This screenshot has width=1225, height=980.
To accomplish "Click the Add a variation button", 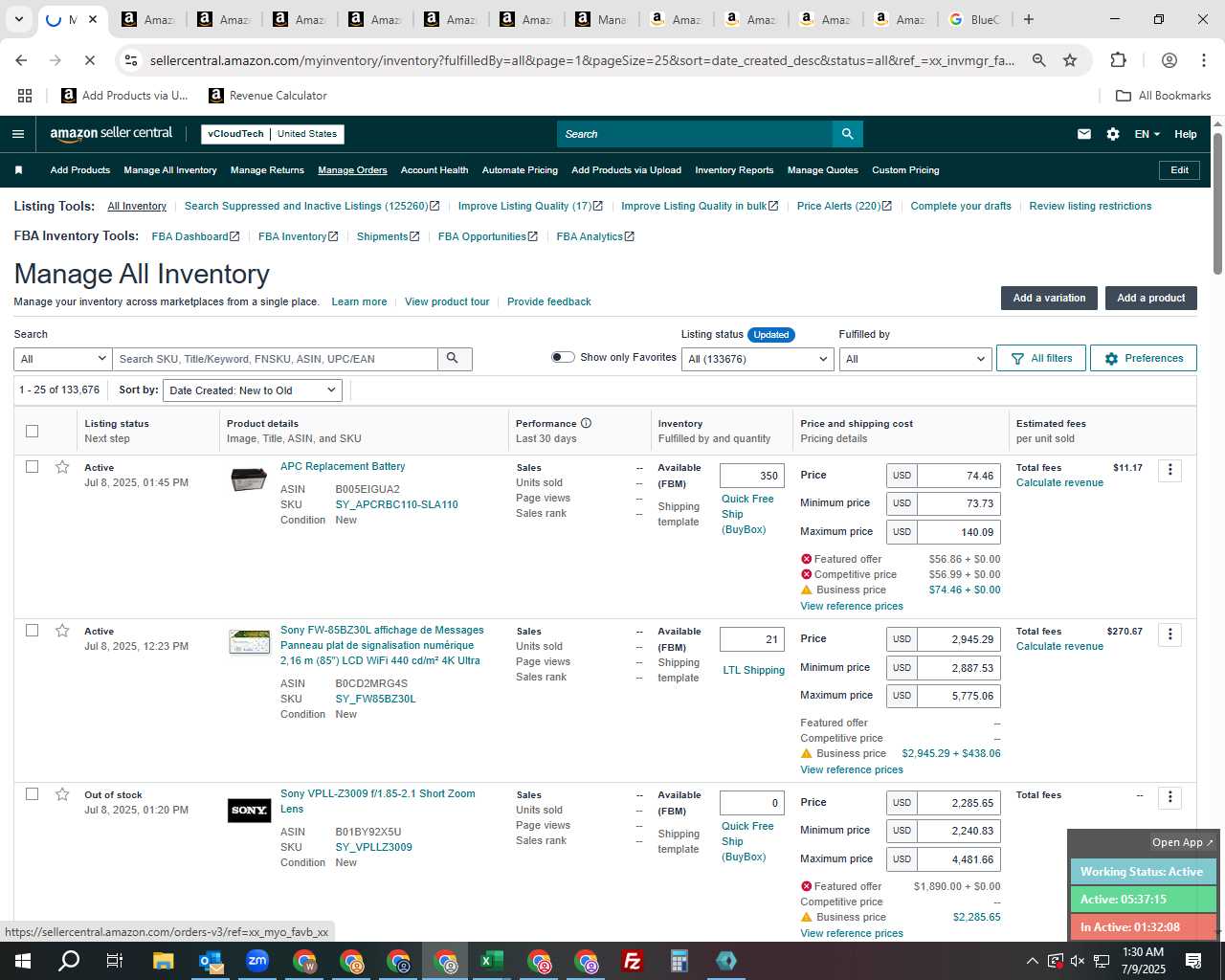I will tap(1049, 298).
